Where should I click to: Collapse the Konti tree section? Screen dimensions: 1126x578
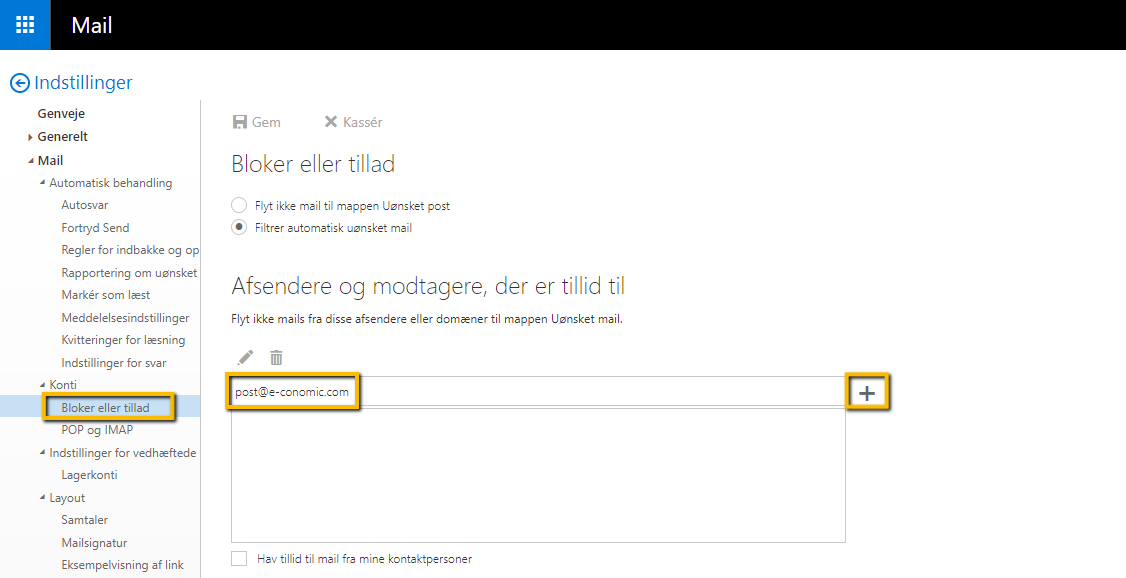pyautogui.click(x=42, y=384)
